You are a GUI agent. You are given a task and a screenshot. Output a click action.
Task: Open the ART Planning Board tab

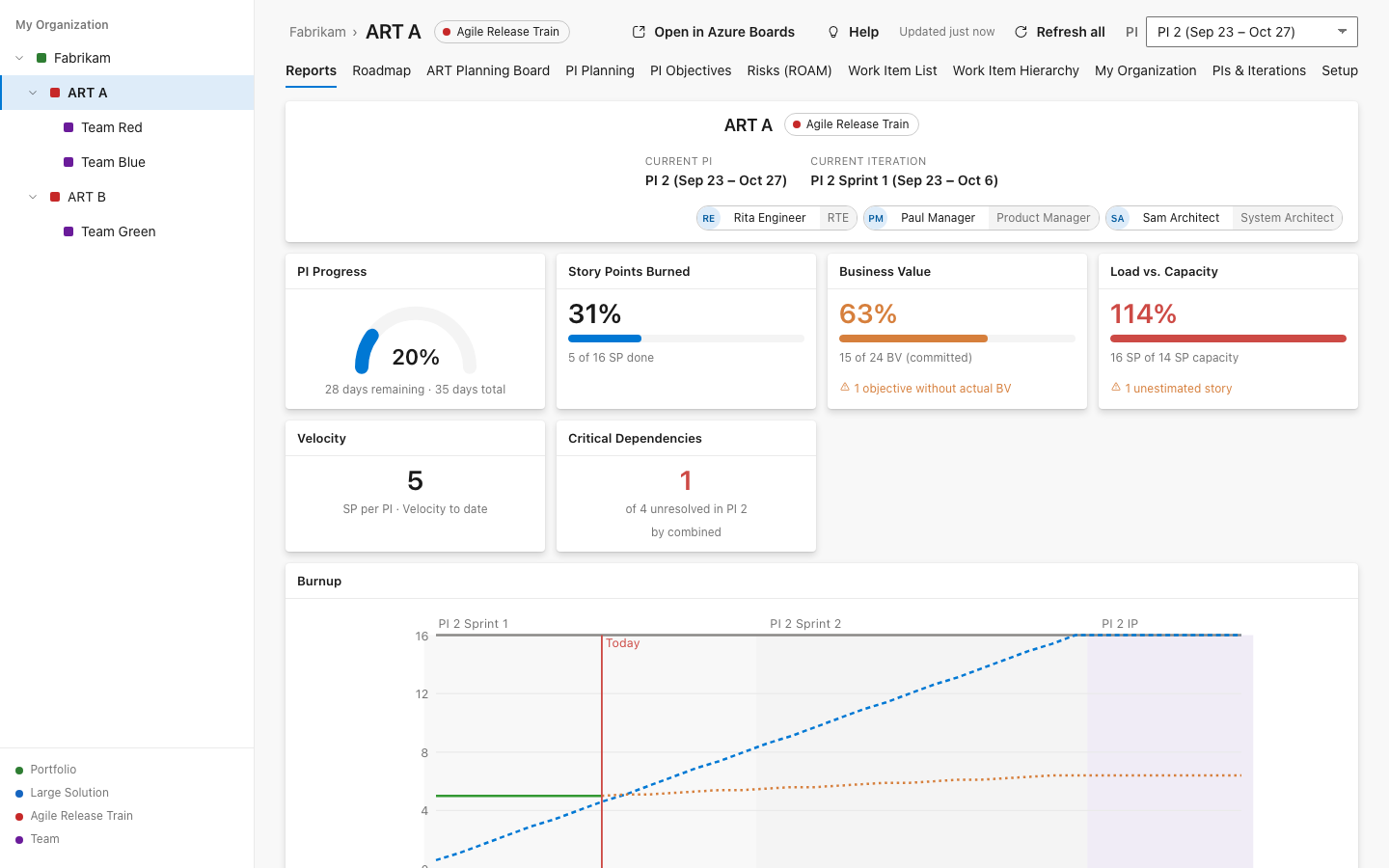(x=488, y=70)
